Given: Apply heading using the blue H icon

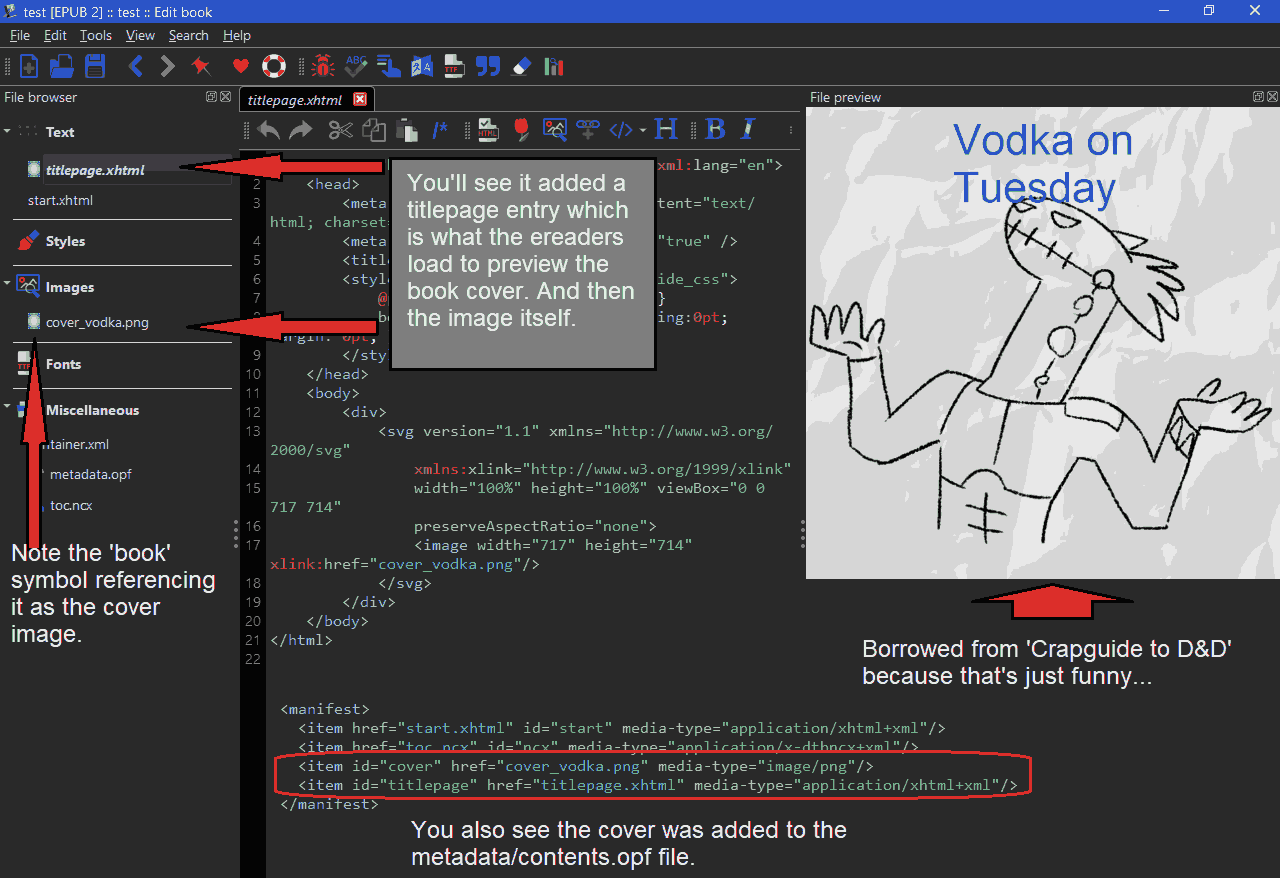Looking at the screenshot, I should 666,129.
